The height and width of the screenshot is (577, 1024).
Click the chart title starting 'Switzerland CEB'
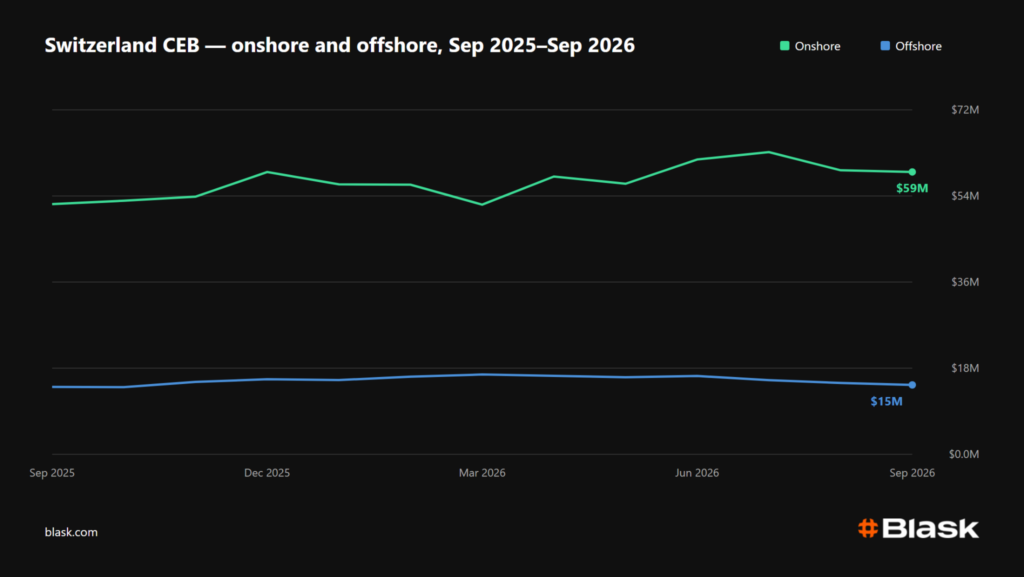point(340,45)
